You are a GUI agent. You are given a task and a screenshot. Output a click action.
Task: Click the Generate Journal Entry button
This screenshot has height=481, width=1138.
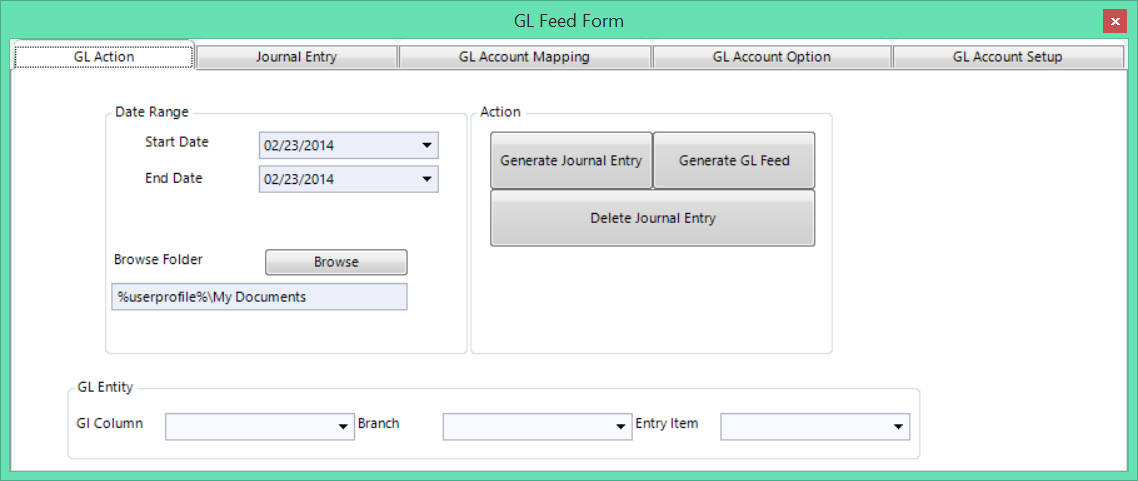click(571, 160)
